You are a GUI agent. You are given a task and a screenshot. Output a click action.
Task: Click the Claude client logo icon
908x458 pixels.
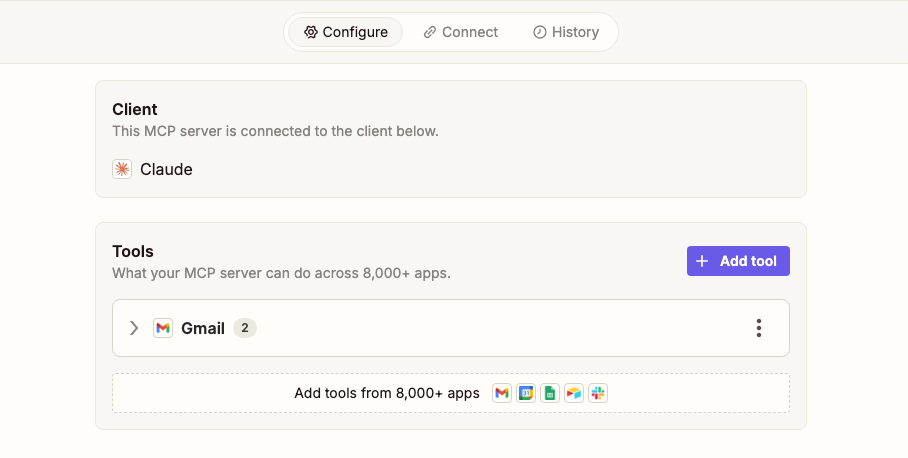point(122,169)
